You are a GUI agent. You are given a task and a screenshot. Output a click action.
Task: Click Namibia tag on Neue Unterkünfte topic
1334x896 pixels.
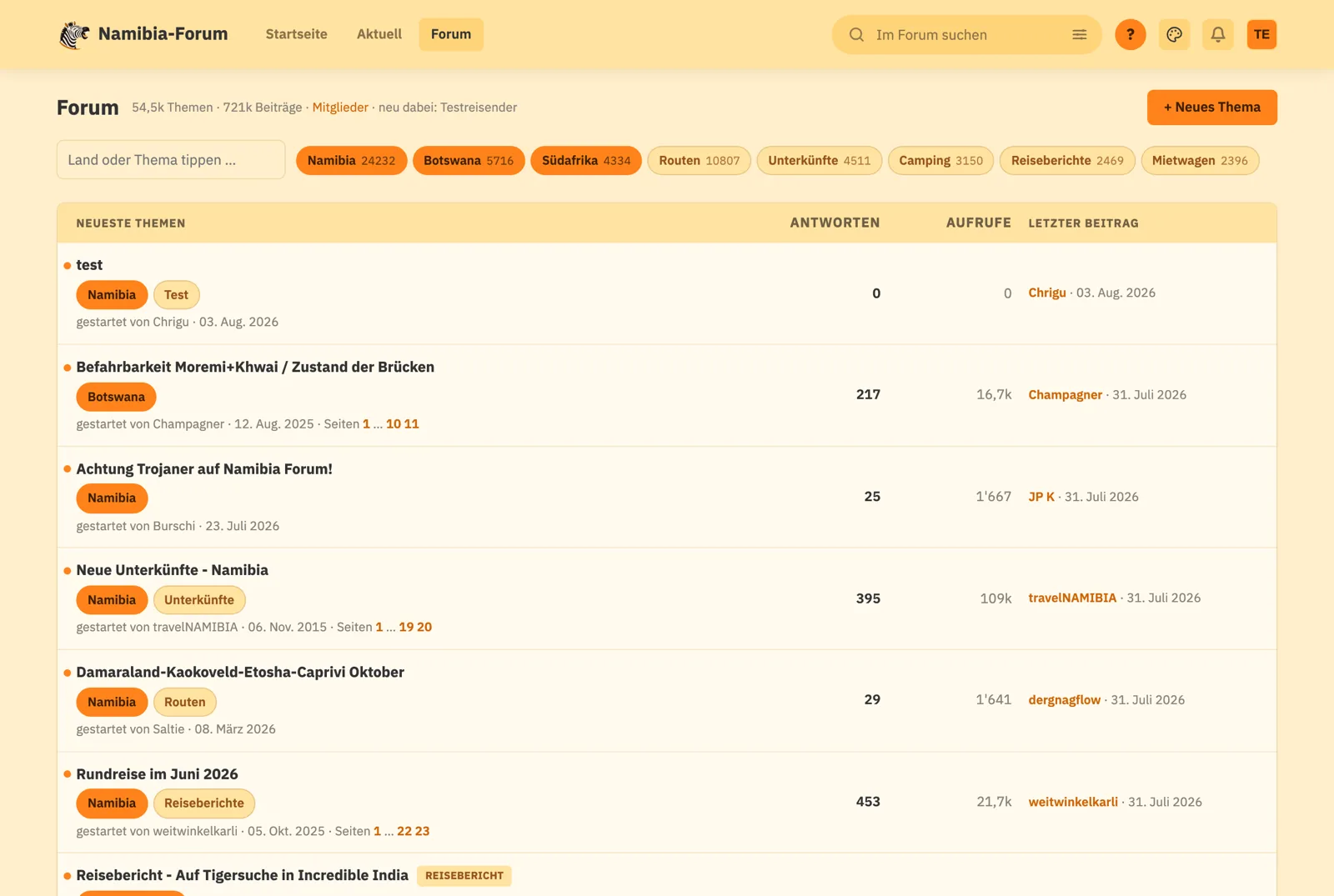pyautogui.click(x=112, y=600)
